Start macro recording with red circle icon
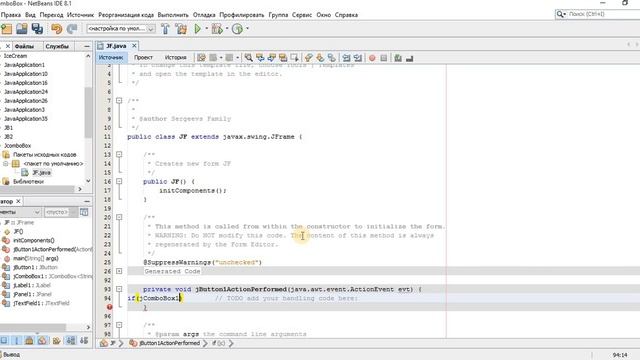The width and height of the screenshot is (640, 360). point(372,58)
